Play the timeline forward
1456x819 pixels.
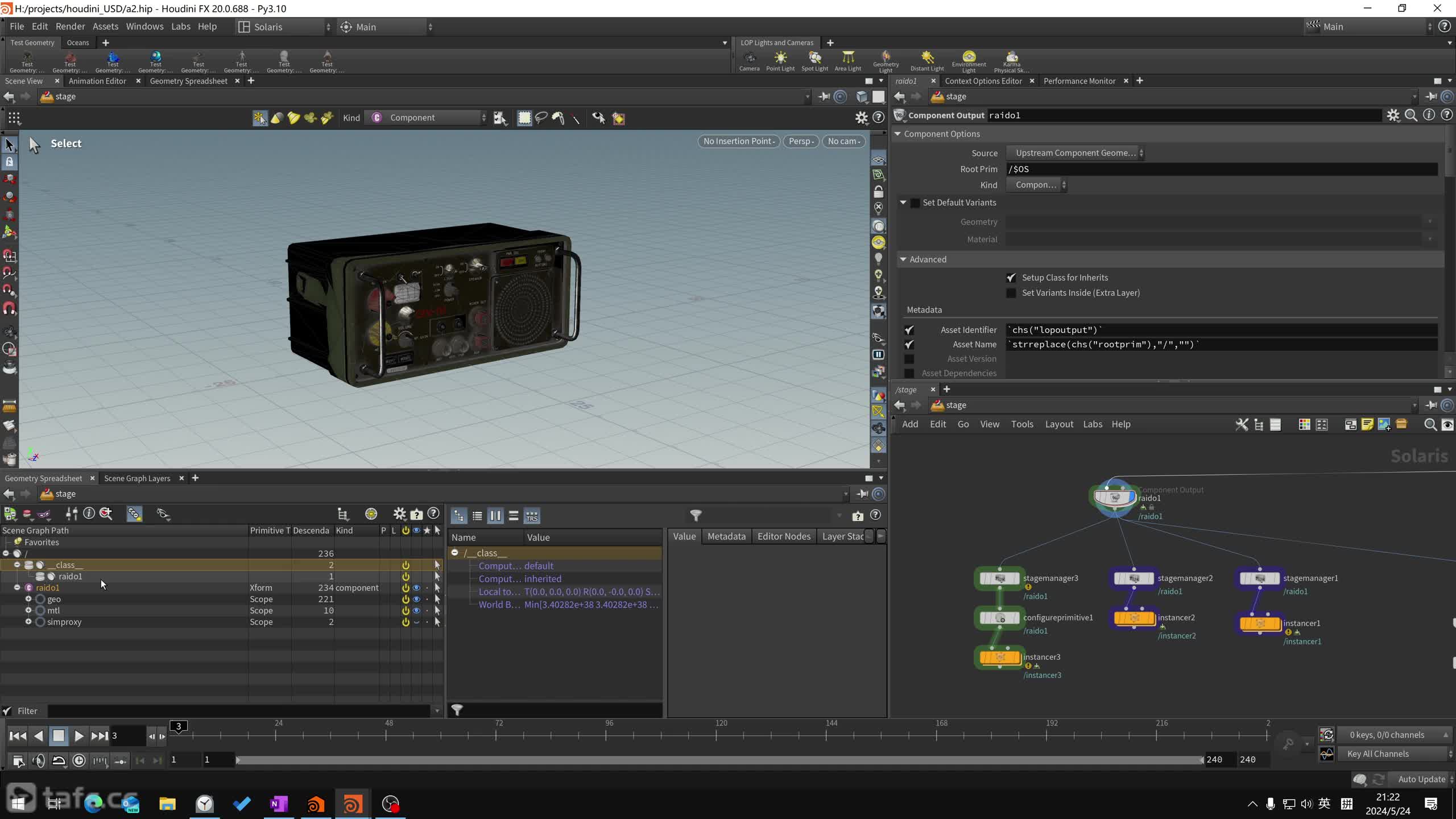click(79, 736)
